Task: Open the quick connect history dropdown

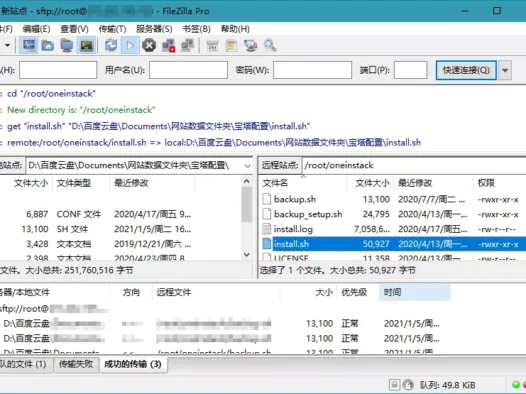Action: (x=505, y=70)
